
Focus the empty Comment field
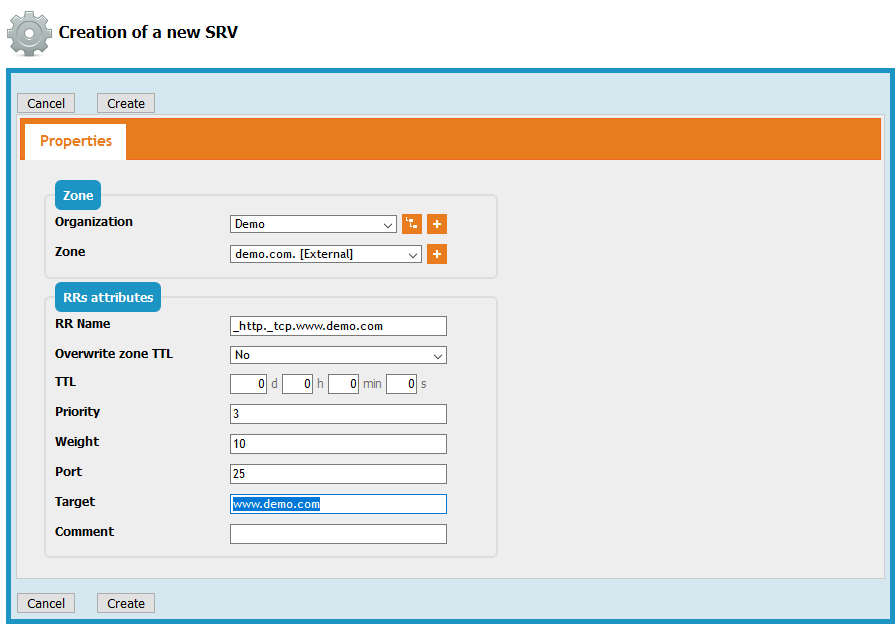pos(338,534)
